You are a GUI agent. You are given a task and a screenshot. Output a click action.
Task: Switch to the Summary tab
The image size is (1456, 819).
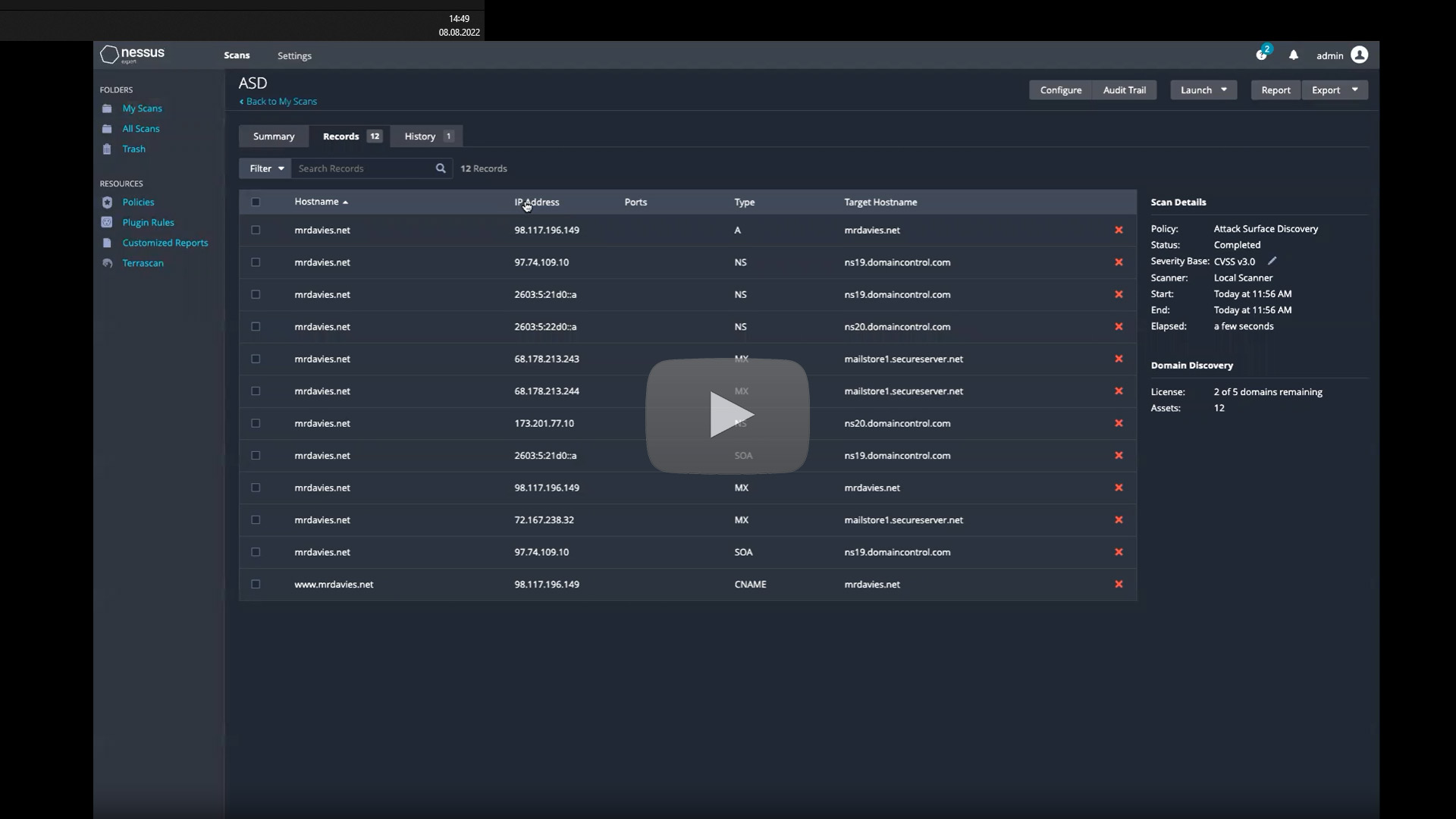274,136
